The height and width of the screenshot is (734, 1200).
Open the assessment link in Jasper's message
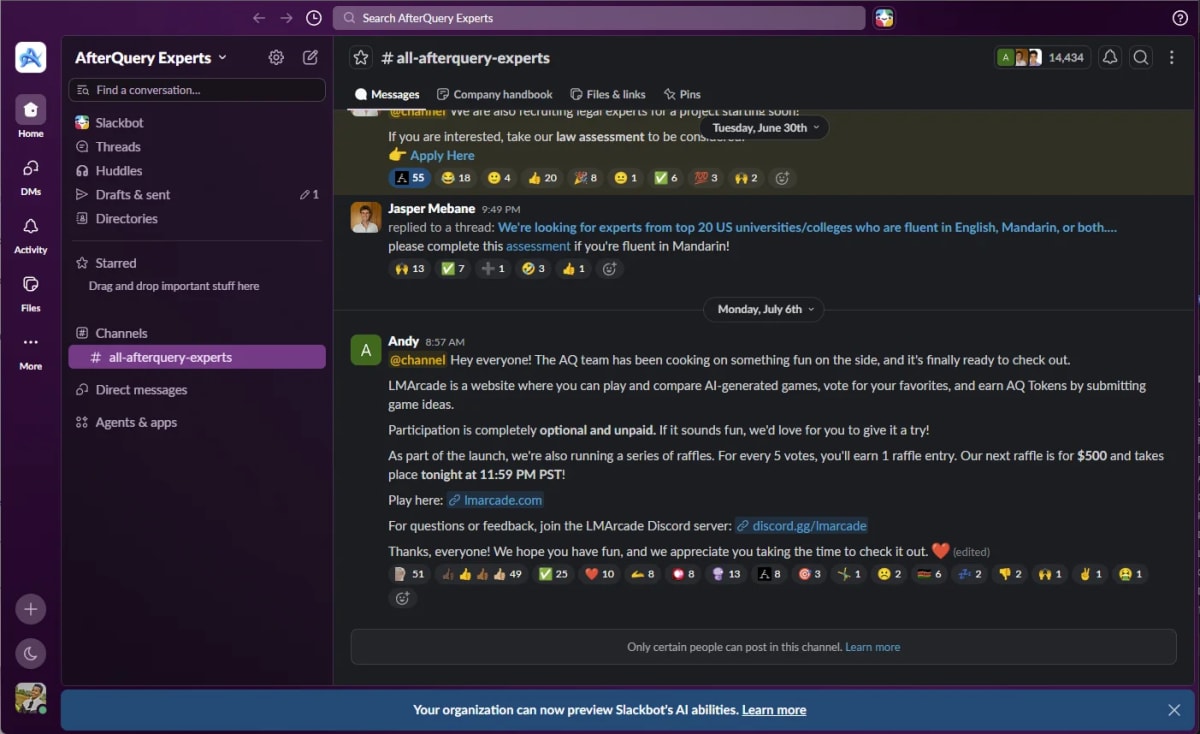[538, 246]
